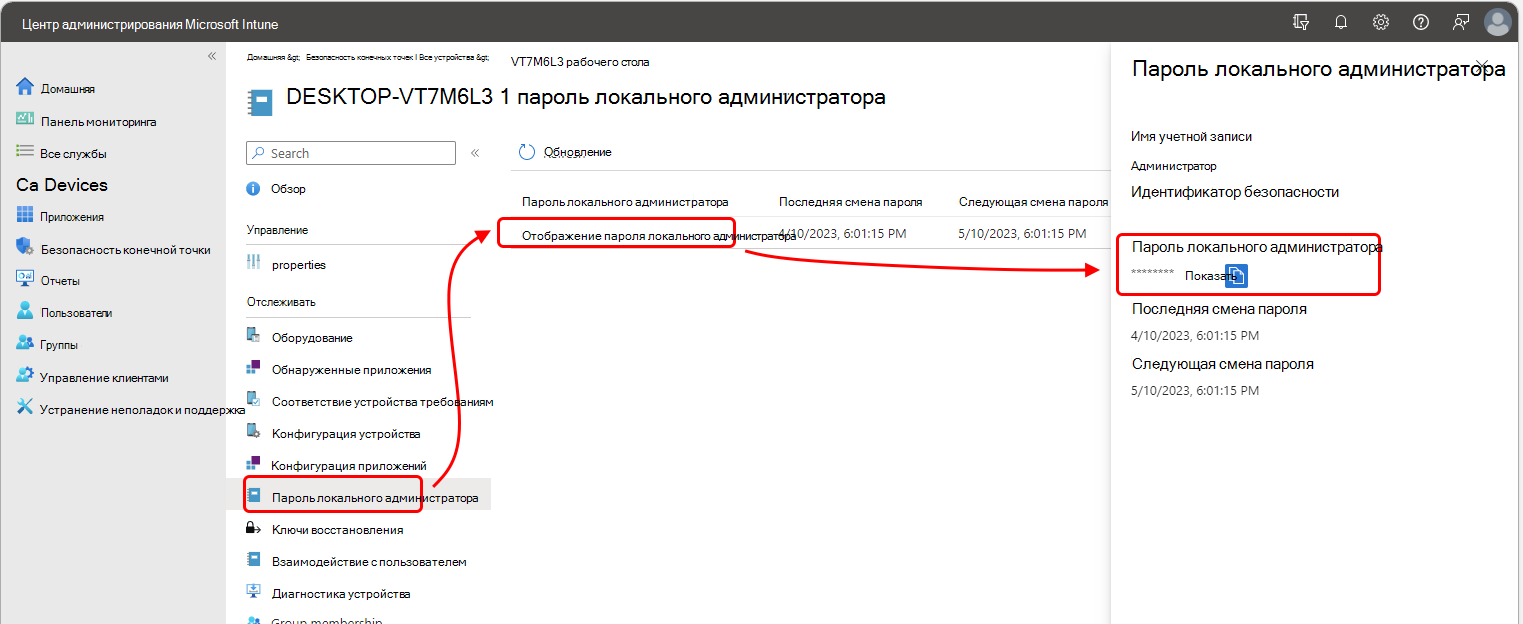Click the Последняя смена пароля column header
1523x624 pixels.
(x=851, y=202)
